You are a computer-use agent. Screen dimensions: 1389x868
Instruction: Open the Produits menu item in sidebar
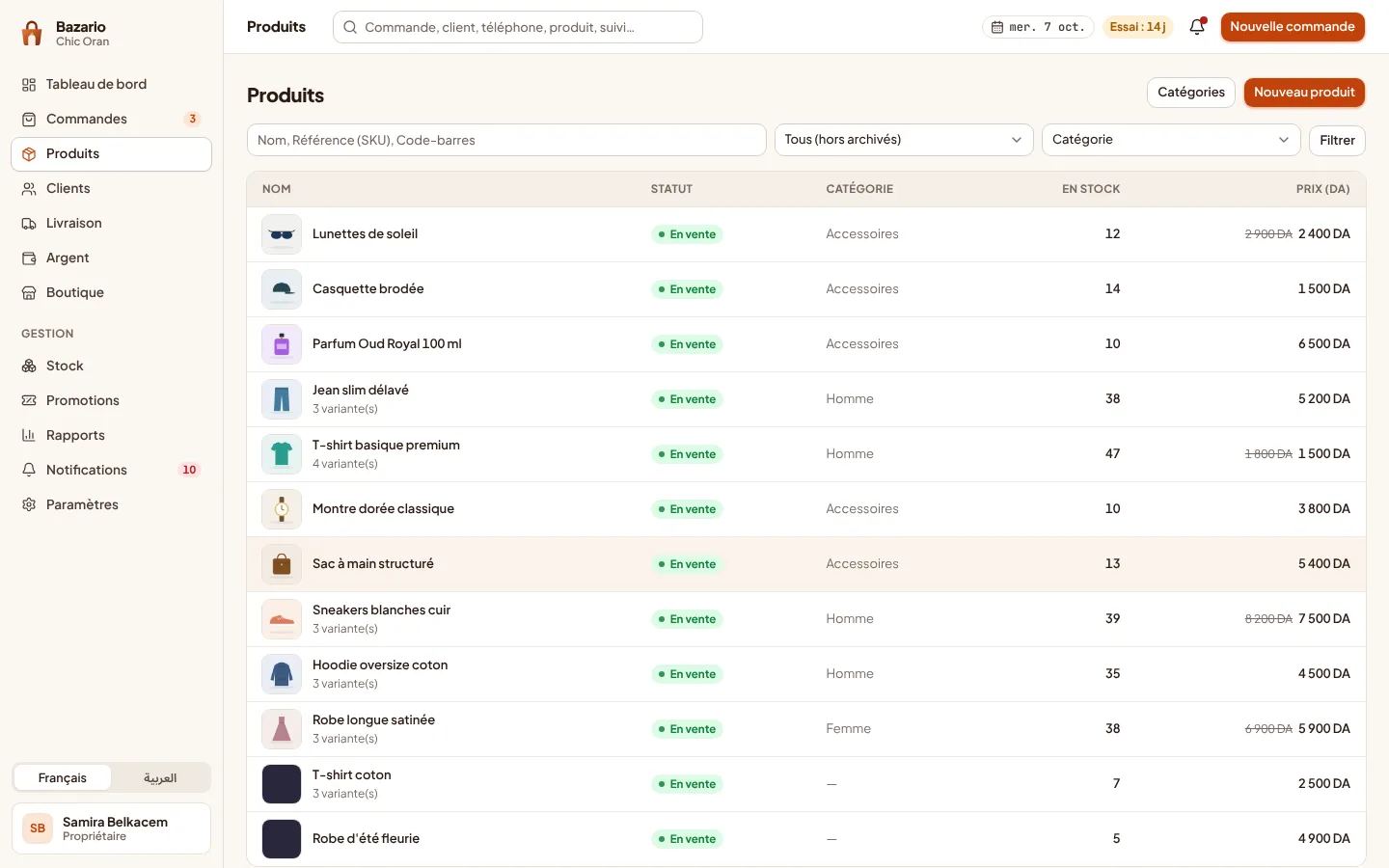point(111,154)
